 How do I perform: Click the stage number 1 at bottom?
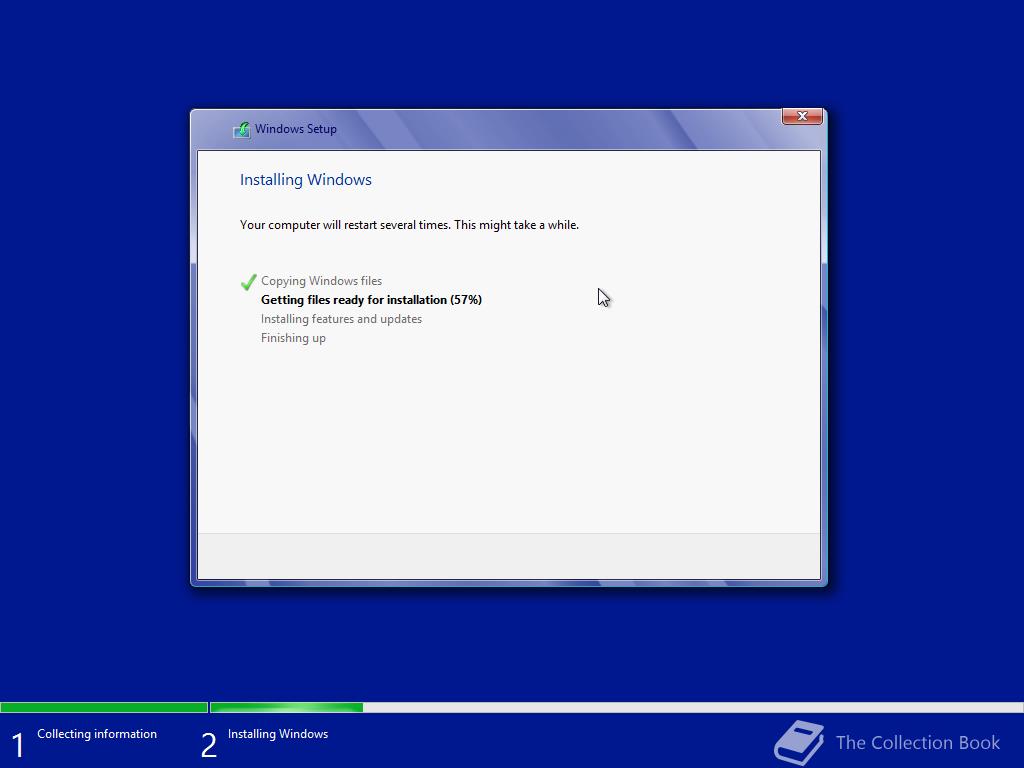[18, 745]
